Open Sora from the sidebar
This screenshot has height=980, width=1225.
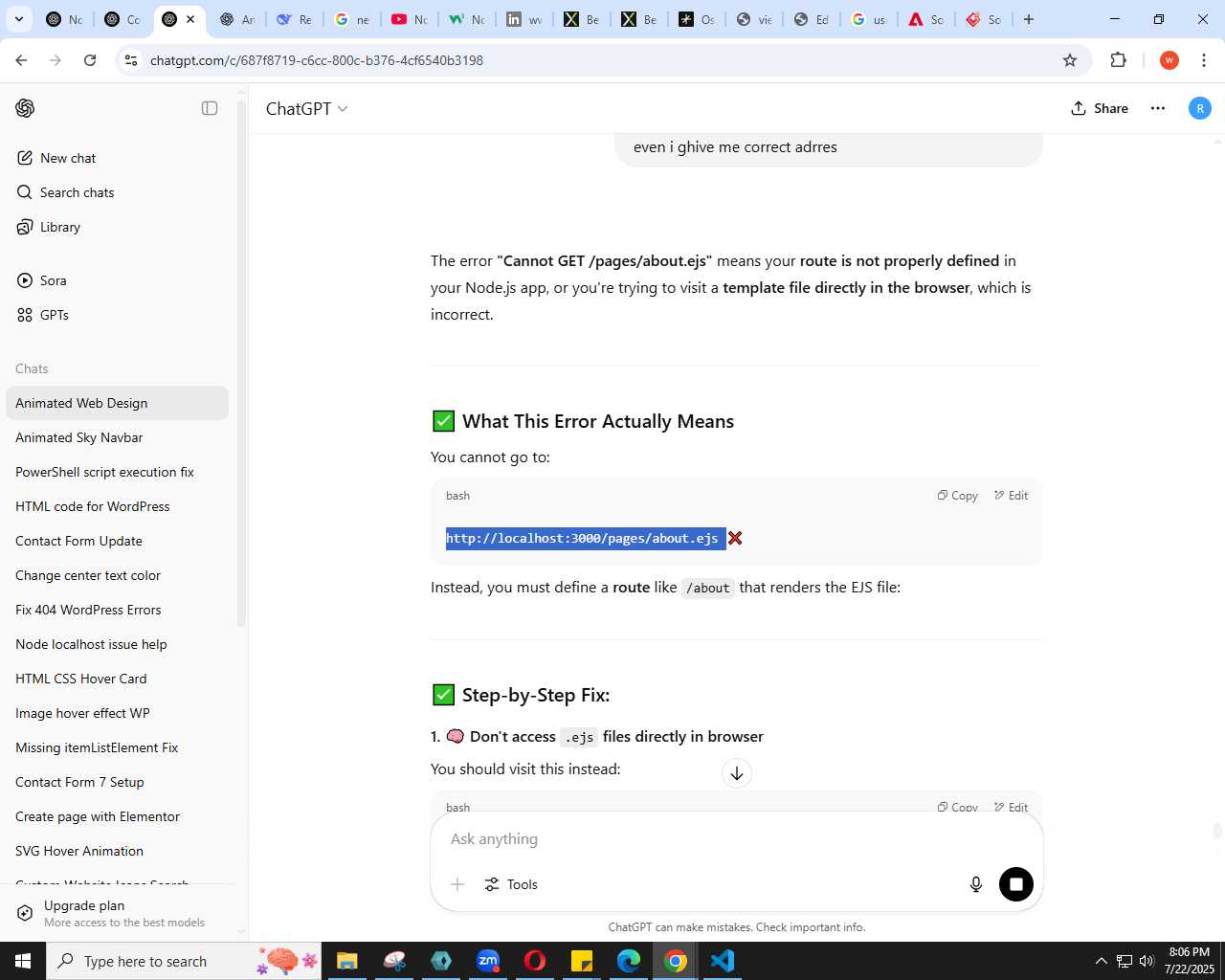(117, 280)
